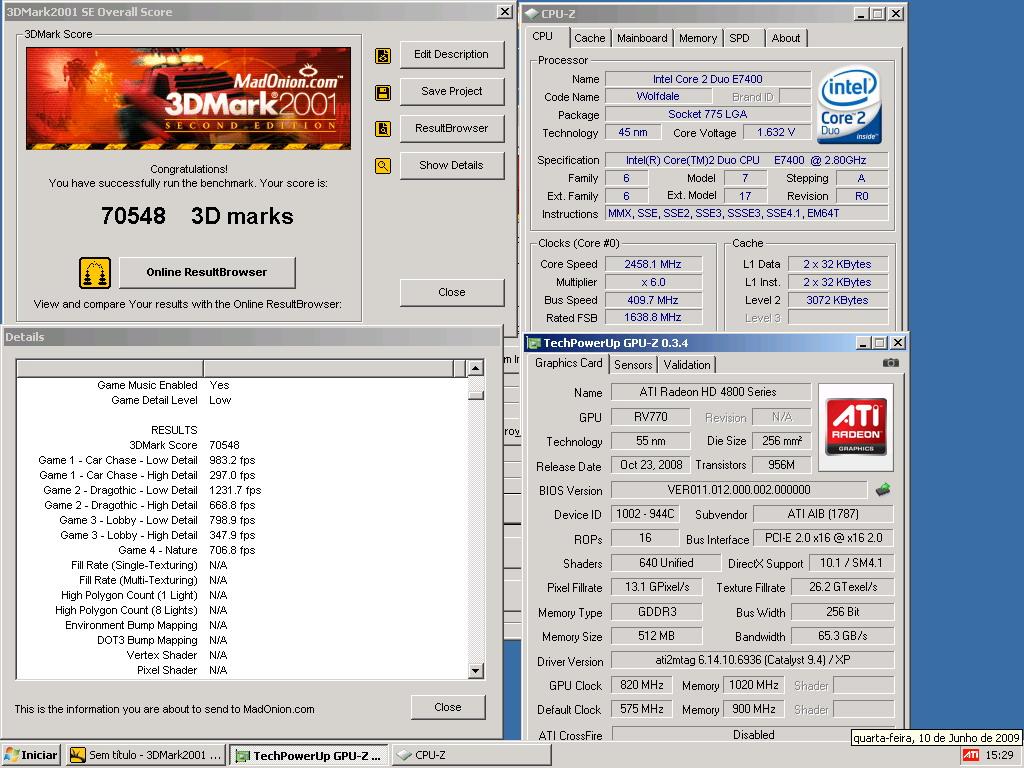
Task: Open the About tab in CPU-Z
Action: (786, 38)
